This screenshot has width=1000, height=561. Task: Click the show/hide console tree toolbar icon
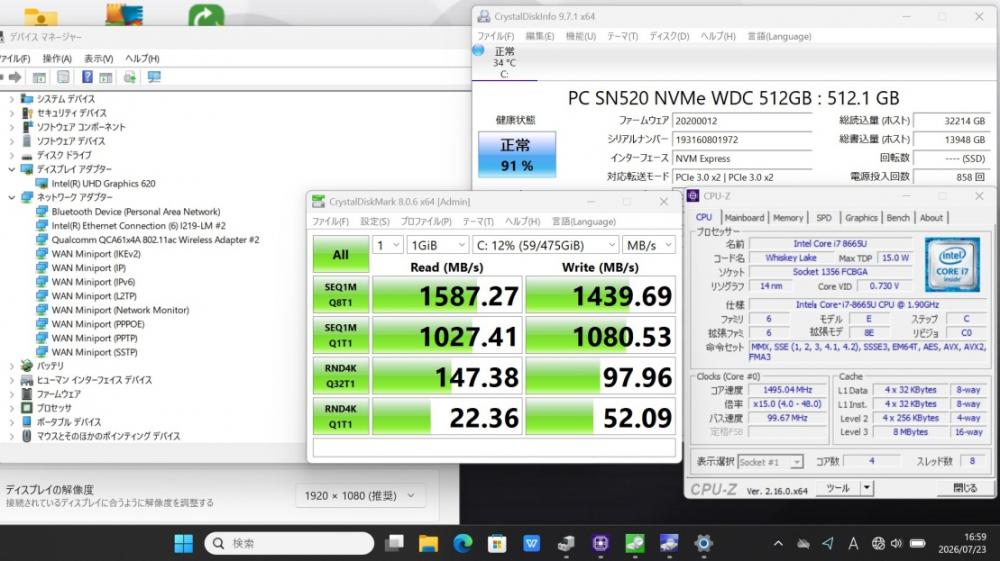click(x=40, y=77)
